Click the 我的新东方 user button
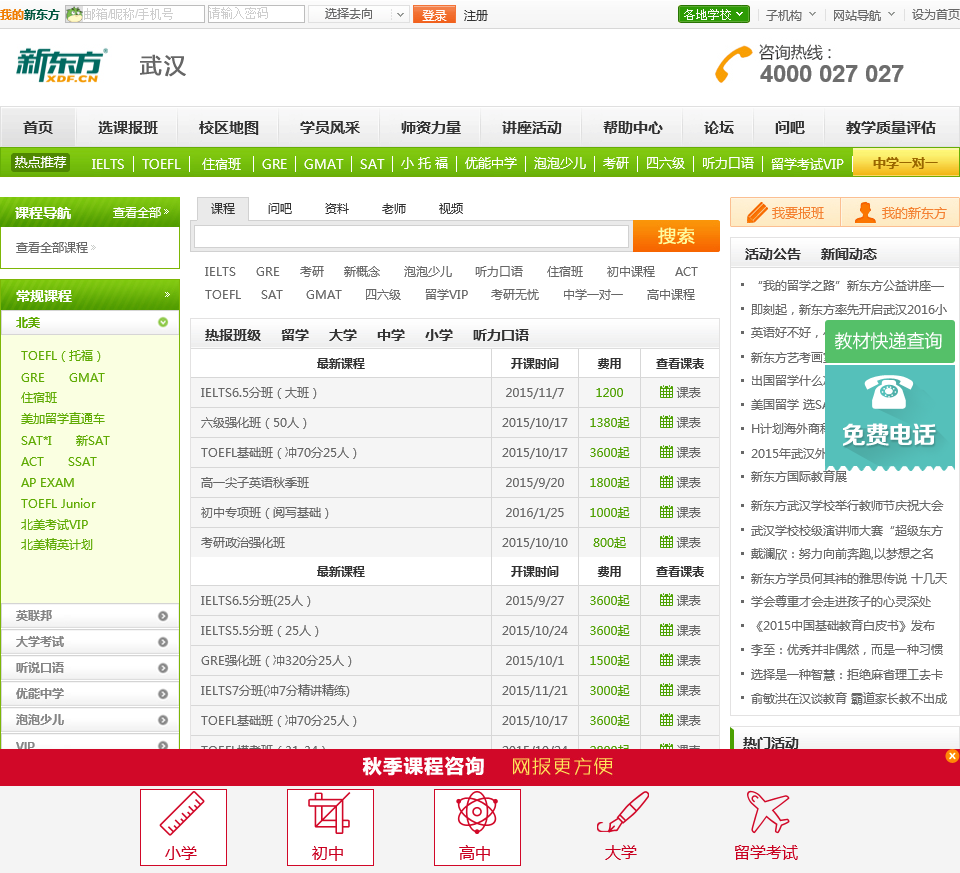Screen dimensions: 960x873 click(x=900, y=212)
